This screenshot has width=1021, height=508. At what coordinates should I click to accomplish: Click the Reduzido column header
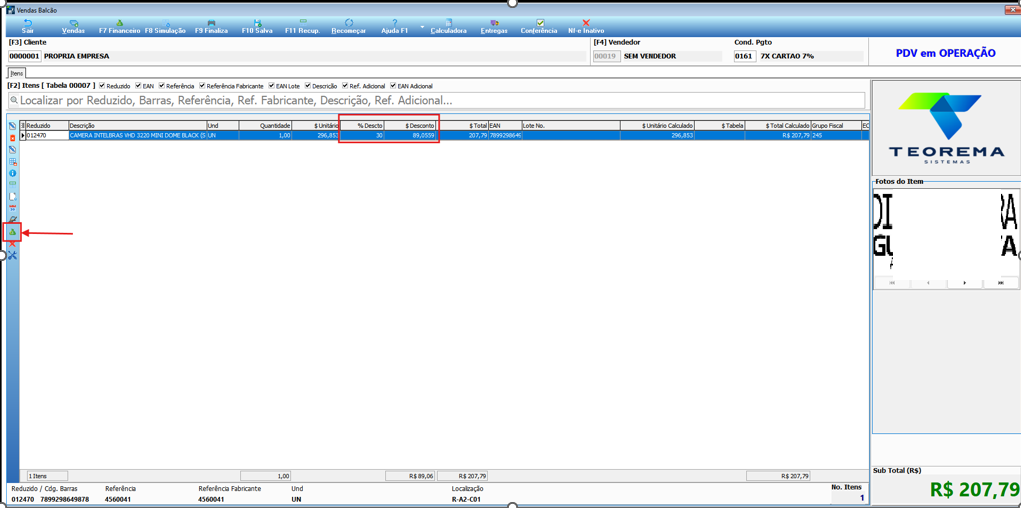tap(46, 125)
